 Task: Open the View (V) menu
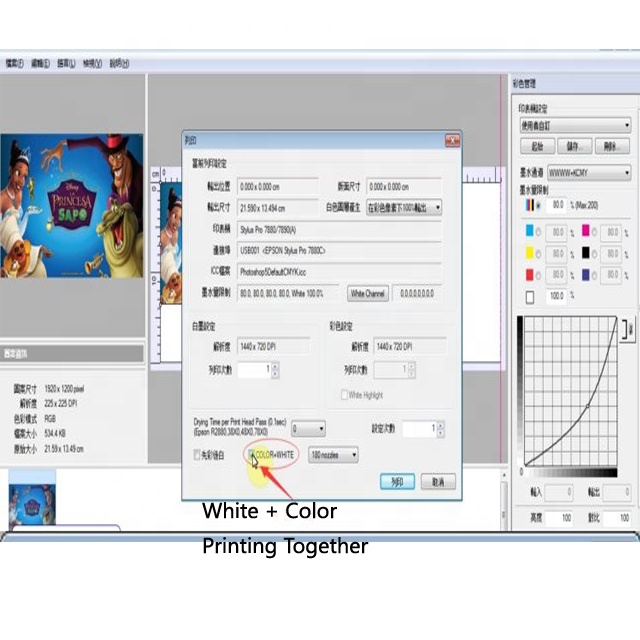pos(92,63)
